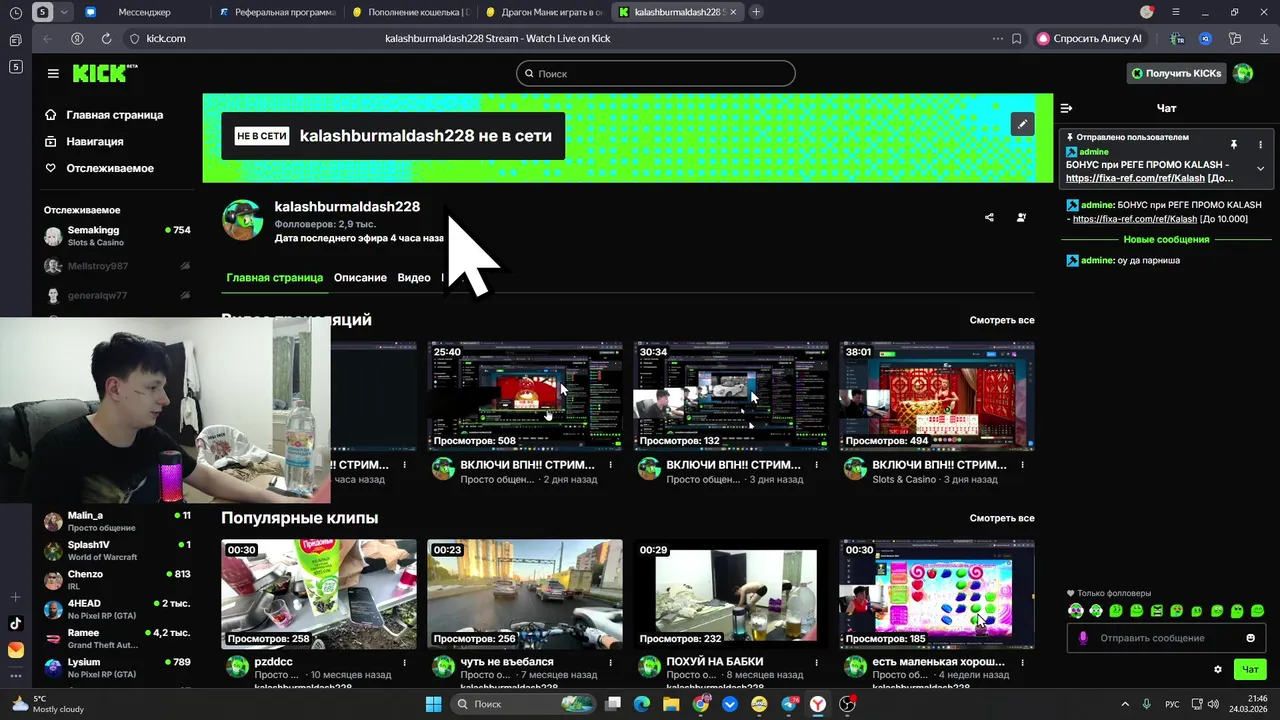Switch to Мессенджер browser tab
The width and height of the screenshot is (1280, 720).
pyautogui.click(x=144, y=12)
